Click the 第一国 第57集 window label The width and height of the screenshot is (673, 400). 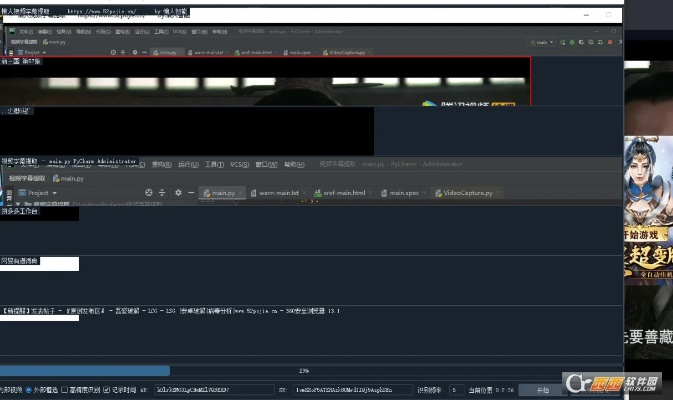tap(21, 61)
